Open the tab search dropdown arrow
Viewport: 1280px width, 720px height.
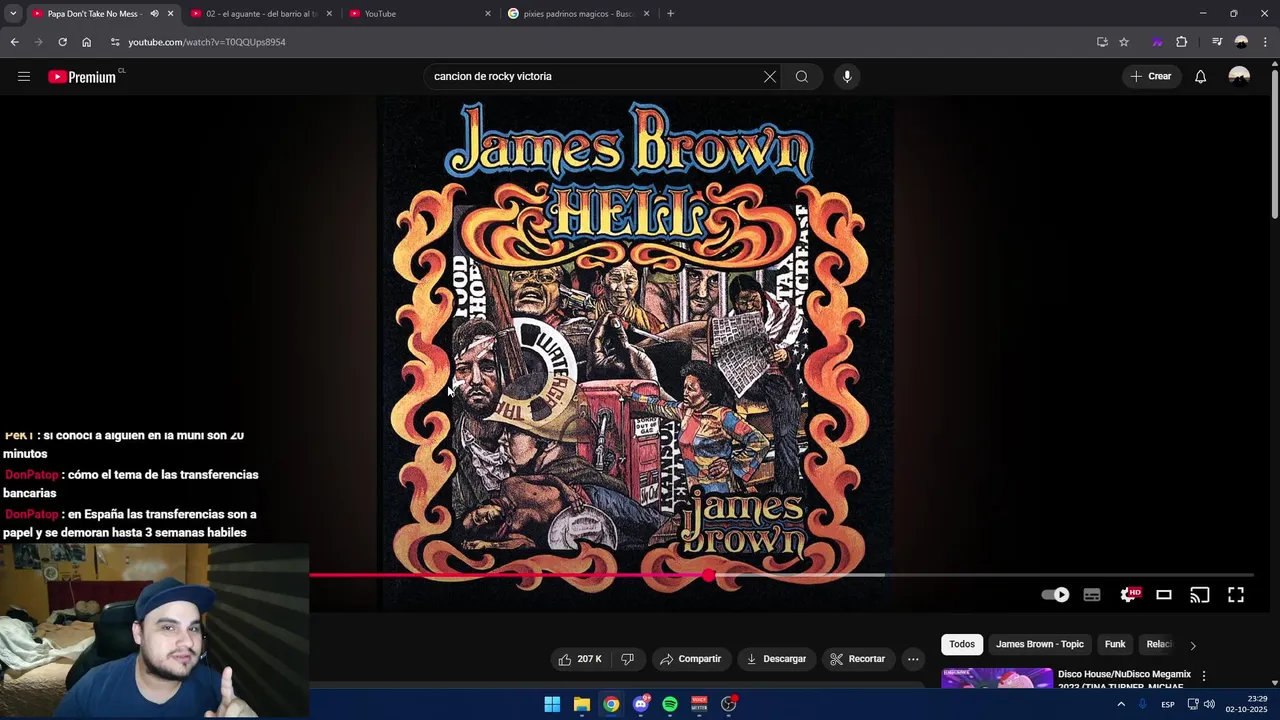[x=11, y=14]
